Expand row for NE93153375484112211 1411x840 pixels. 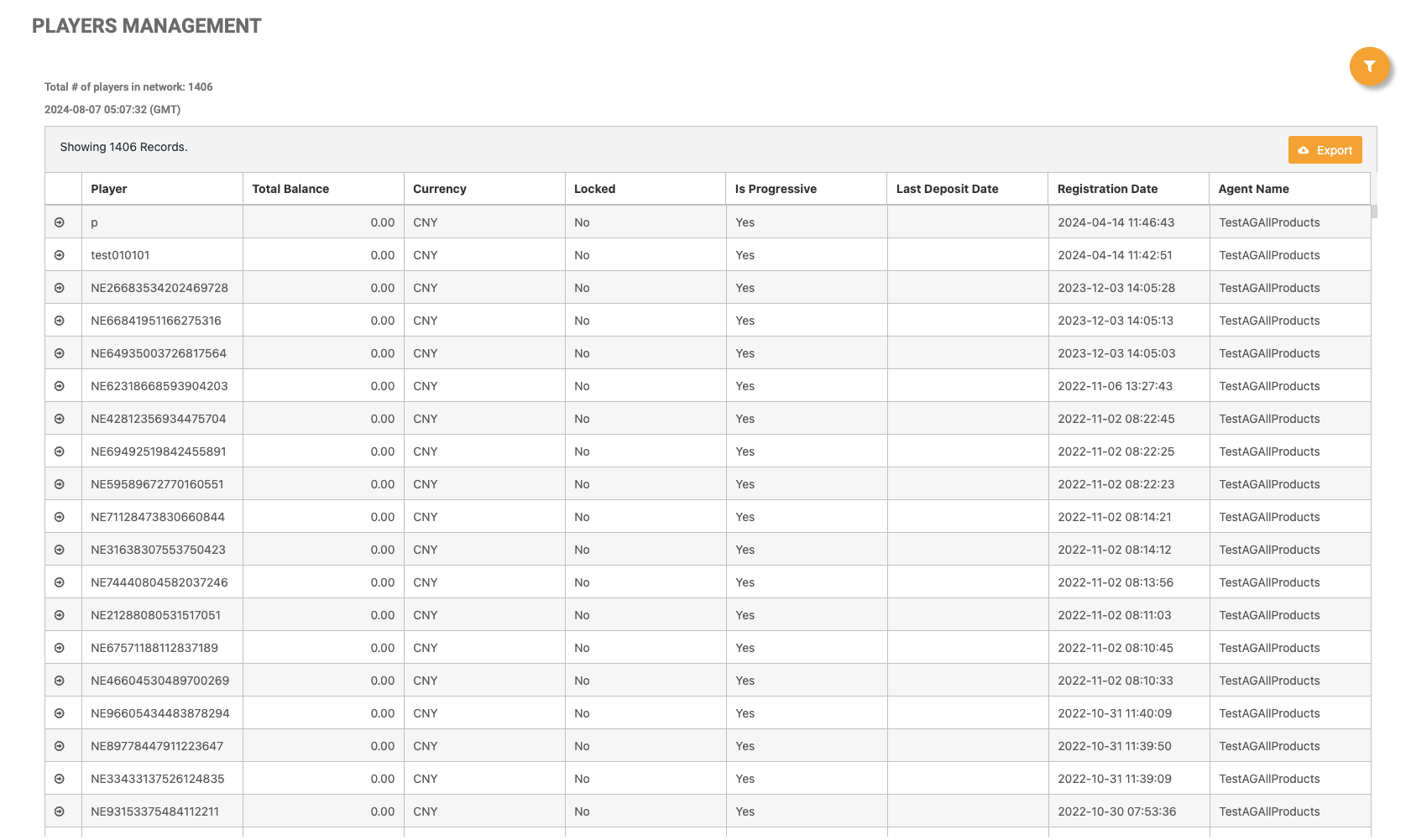click(60, 811)
